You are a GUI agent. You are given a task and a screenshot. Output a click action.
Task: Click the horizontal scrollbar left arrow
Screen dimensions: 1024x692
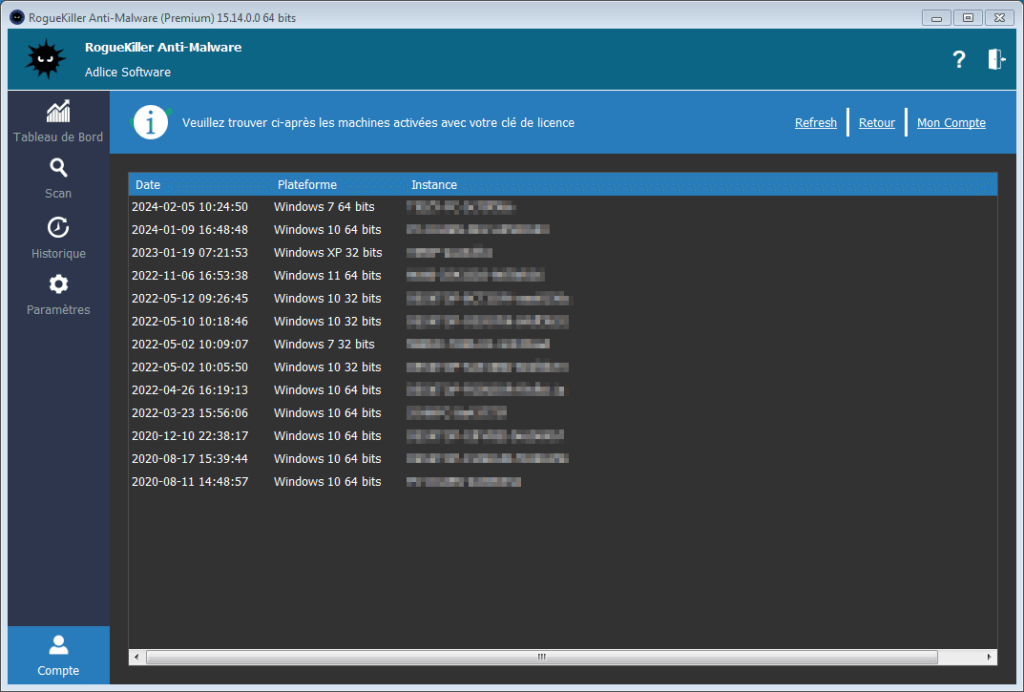(136, 657)
